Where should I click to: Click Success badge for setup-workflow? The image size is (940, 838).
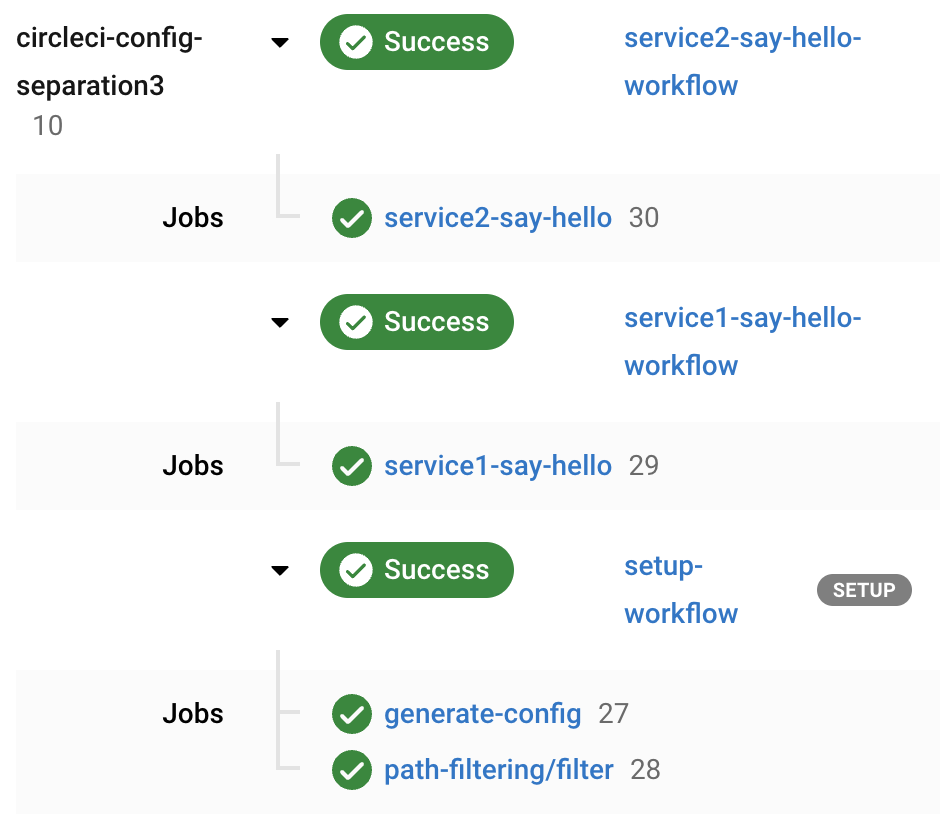[x=417, y=570]
